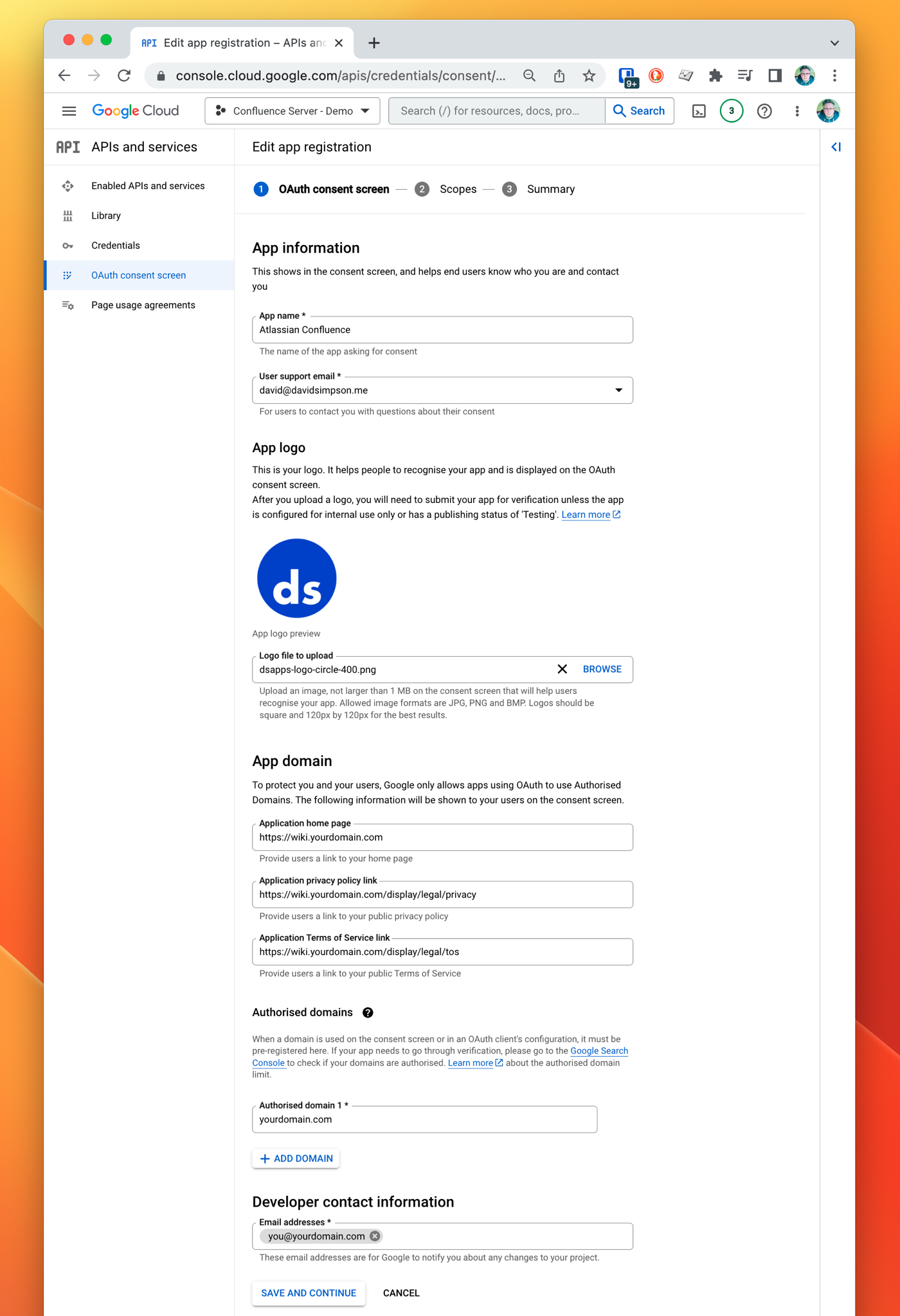Bookmark this page with the star icon

pyautogui.click(x=588, y=76)
